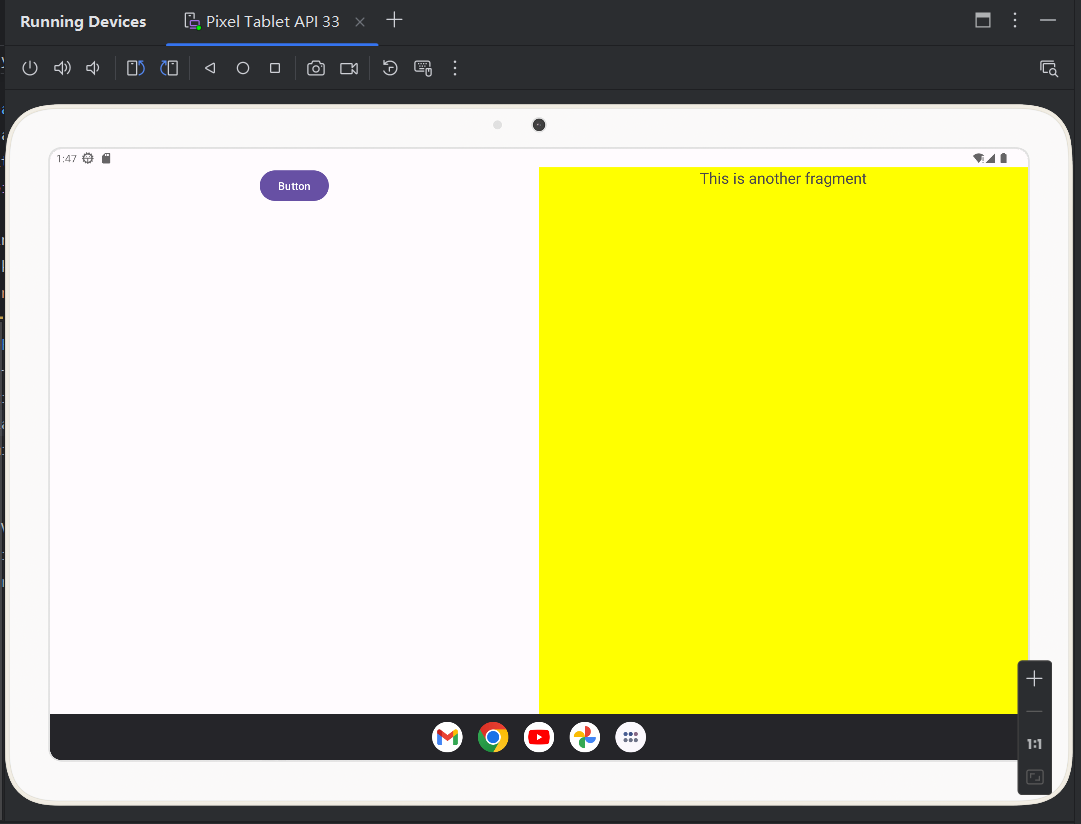Open Chrome from the tablet taskbar
This screenshot has height=824, width=1081.
coord(493,738)
